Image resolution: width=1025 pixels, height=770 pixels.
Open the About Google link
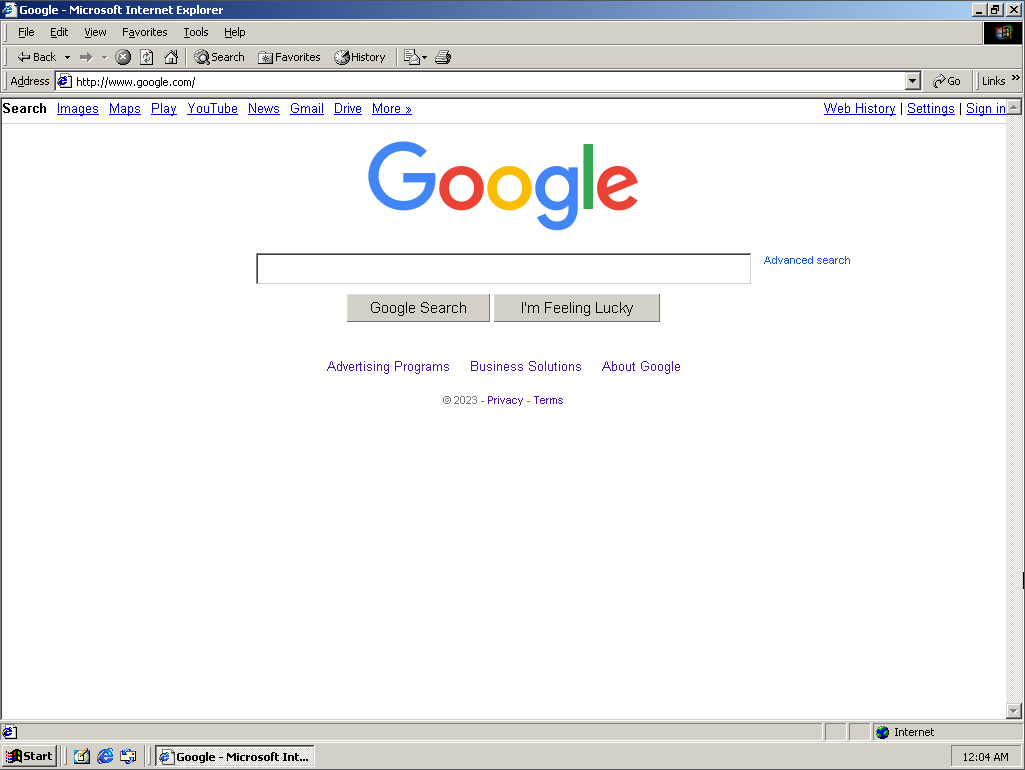pyautogui.click(x=641, y=367)
